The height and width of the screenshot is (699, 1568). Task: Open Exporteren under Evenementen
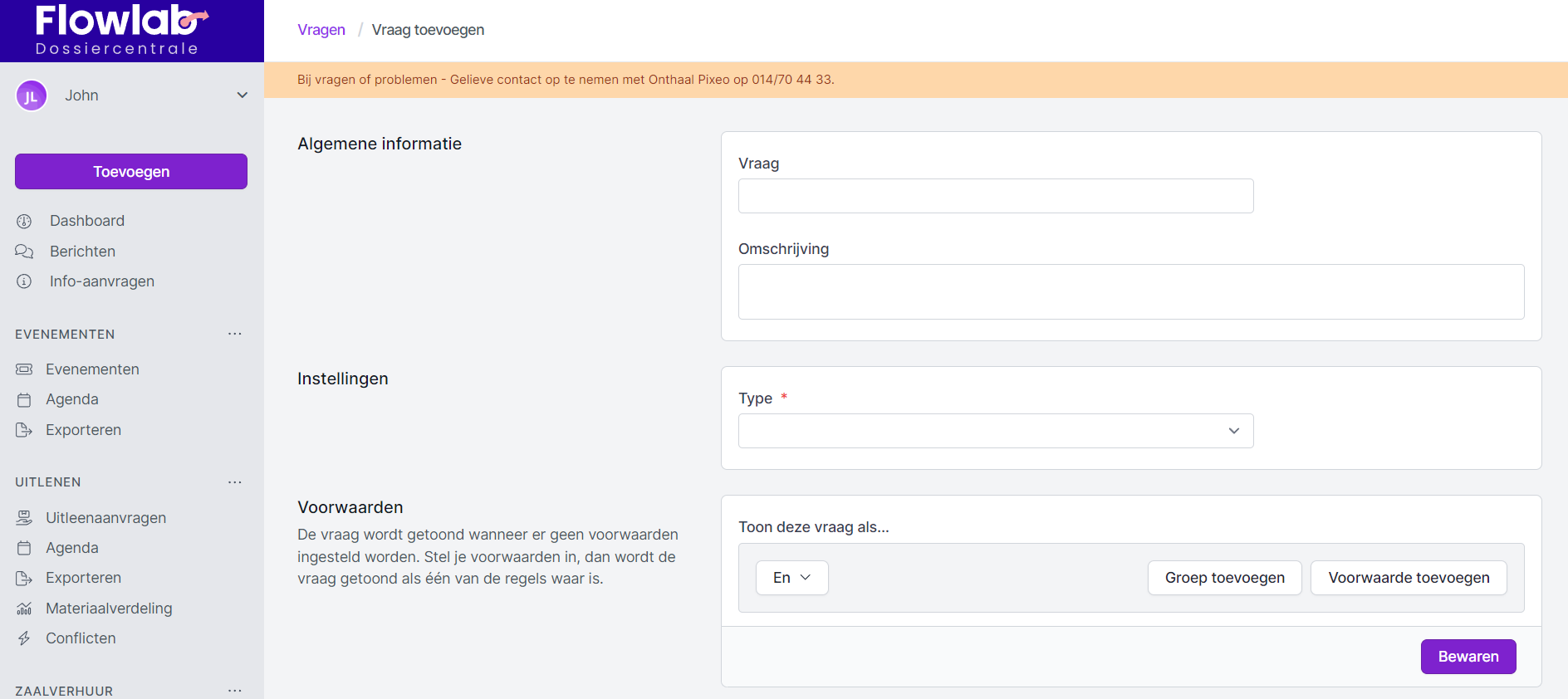[x=83, y=430]
